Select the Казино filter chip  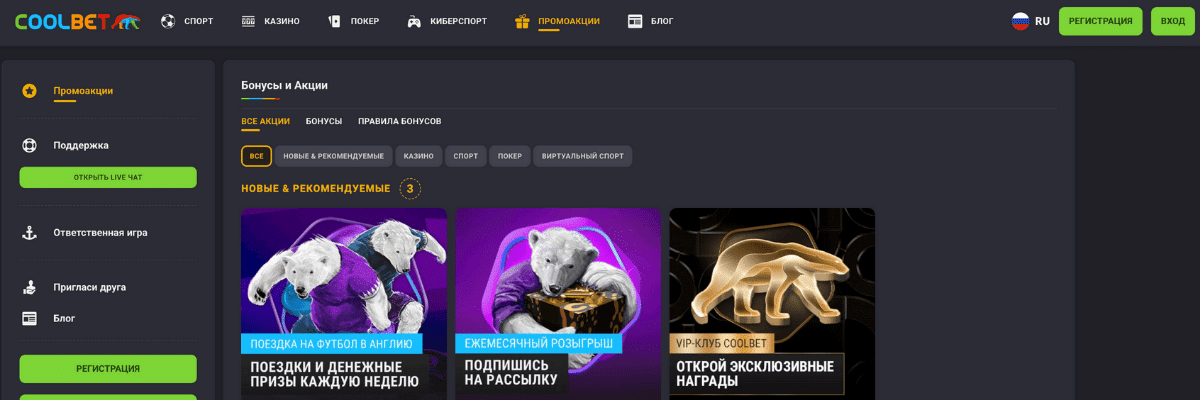(419, 156)
